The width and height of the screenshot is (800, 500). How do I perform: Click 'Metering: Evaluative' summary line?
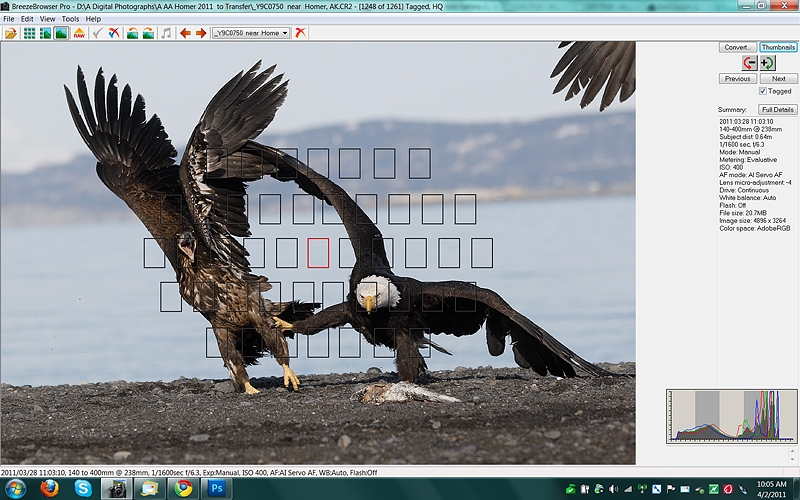coord(748,160)
